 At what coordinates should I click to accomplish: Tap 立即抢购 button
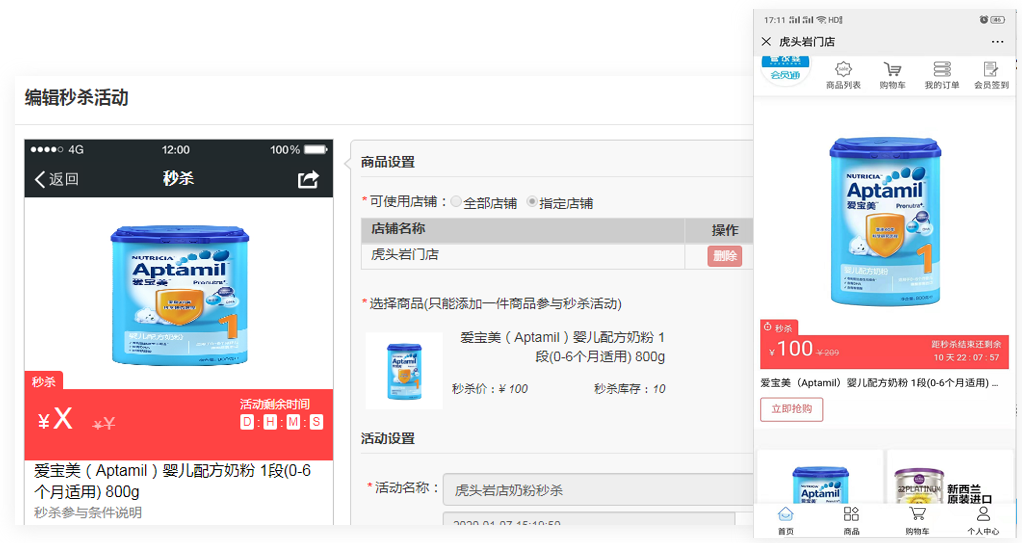[791, 409]
